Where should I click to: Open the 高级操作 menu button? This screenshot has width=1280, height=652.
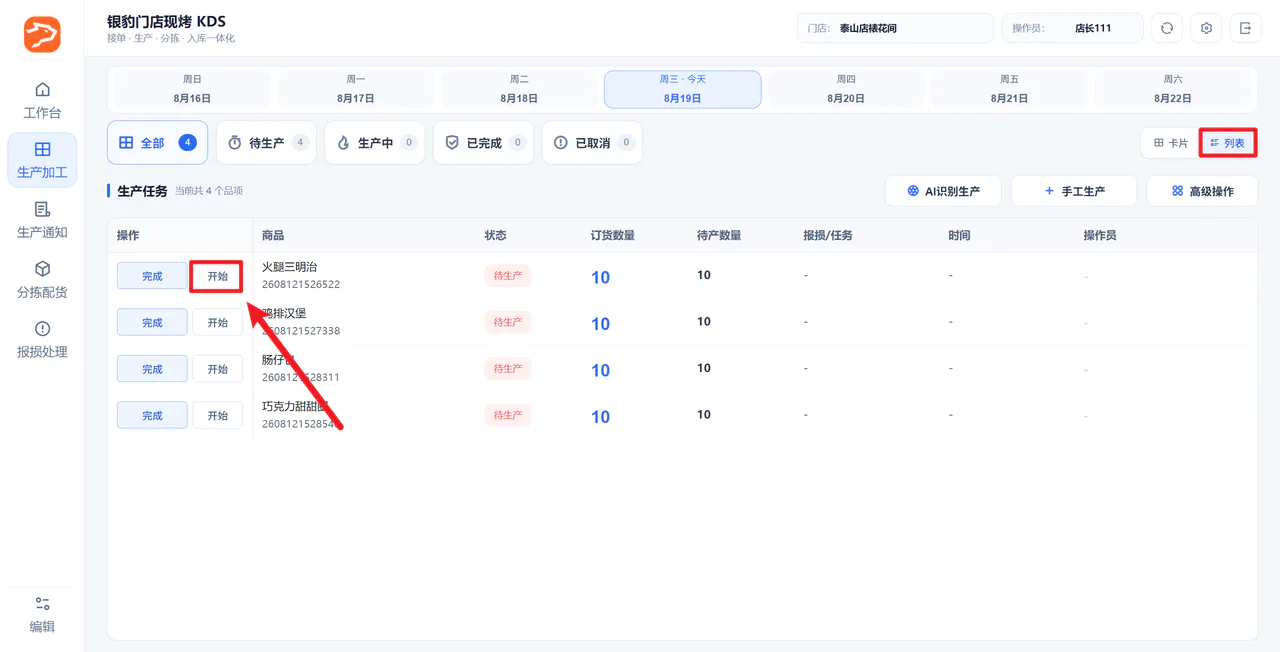(x=1202, y=191)
